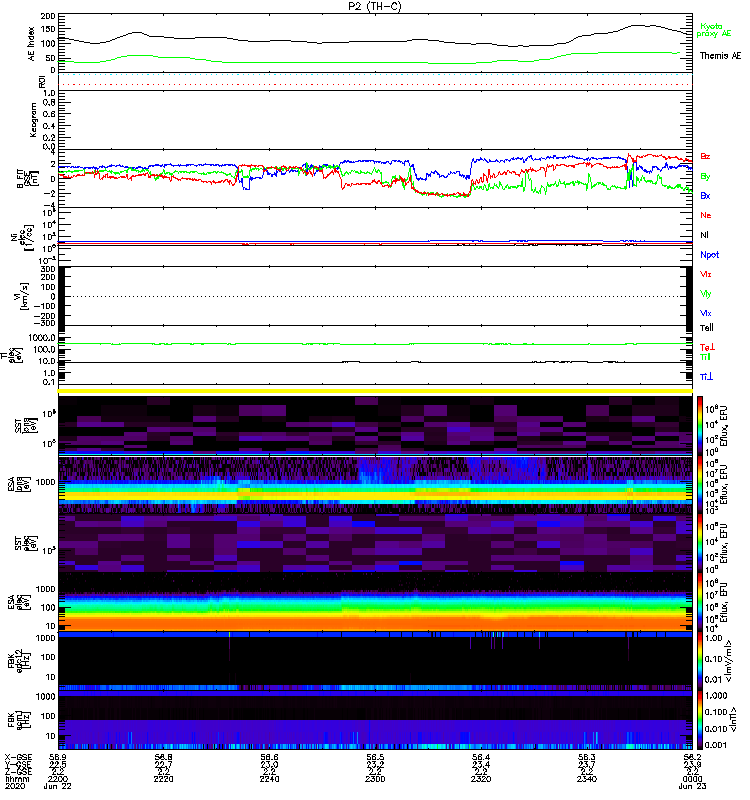This screenshot has width=750, height=800.
Task: Click the "AE Index" axis label
Action: pyautogui.click(x=32, y=44)
